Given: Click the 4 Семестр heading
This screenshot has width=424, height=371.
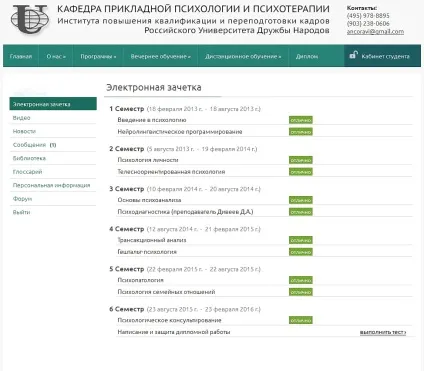Looking at the screenshot, I should [127, 229].
